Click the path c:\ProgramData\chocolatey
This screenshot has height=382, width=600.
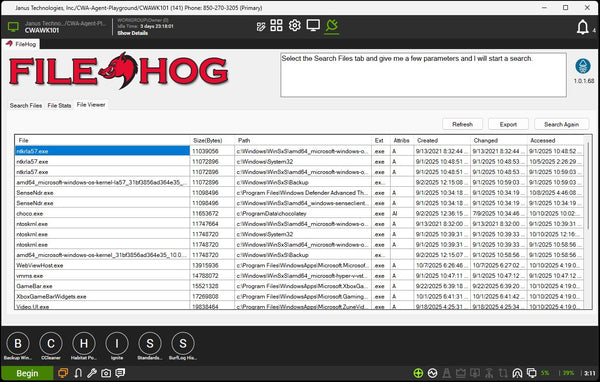(x=271, y=214)
